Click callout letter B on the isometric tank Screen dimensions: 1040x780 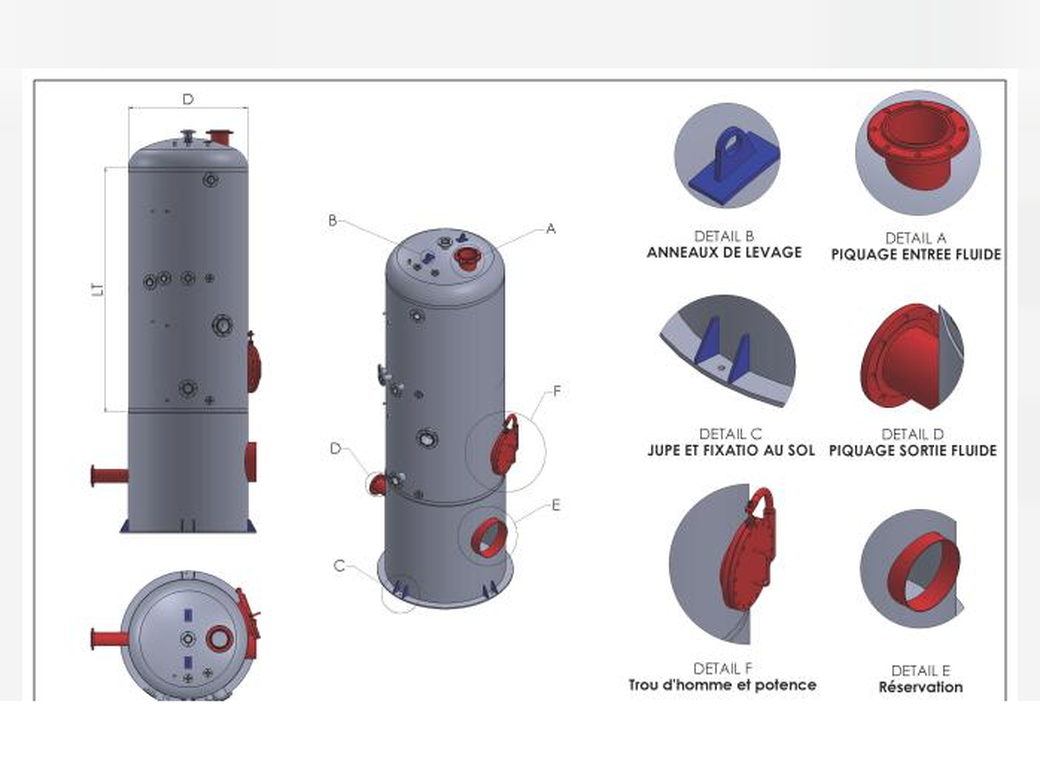(333, 221)
